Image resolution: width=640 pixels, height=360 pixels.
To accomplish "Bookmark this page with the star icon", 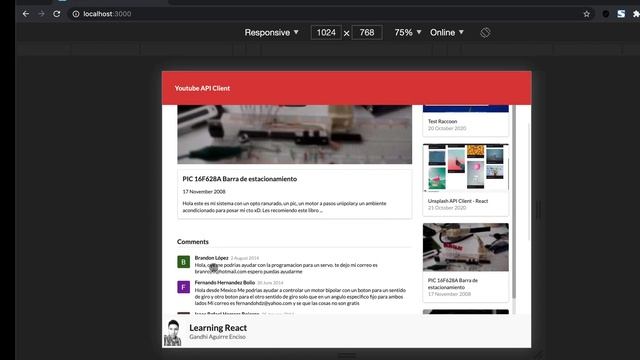I will click(587, 14).
